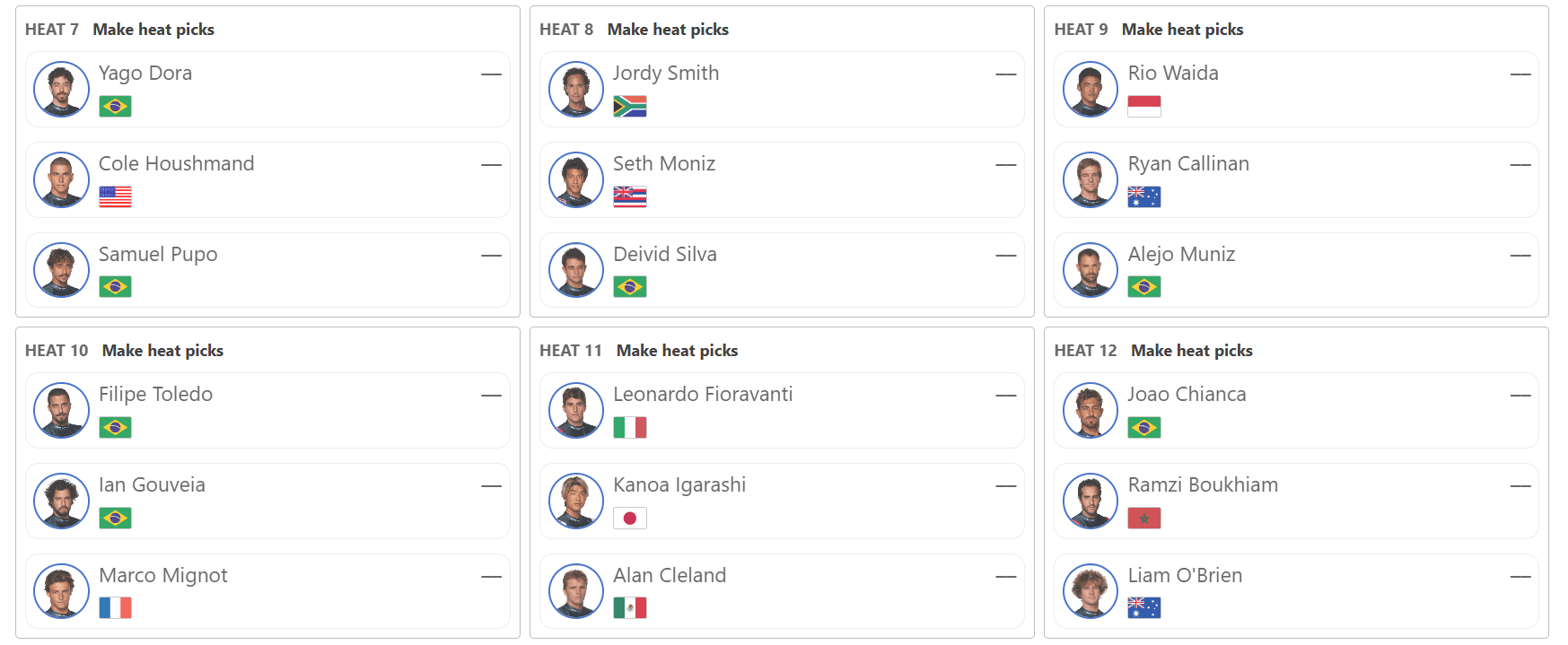Screen dimensions: 1568x645
Task: Click Rio Waida's Indonesia flag icon
Action: 1143,106
